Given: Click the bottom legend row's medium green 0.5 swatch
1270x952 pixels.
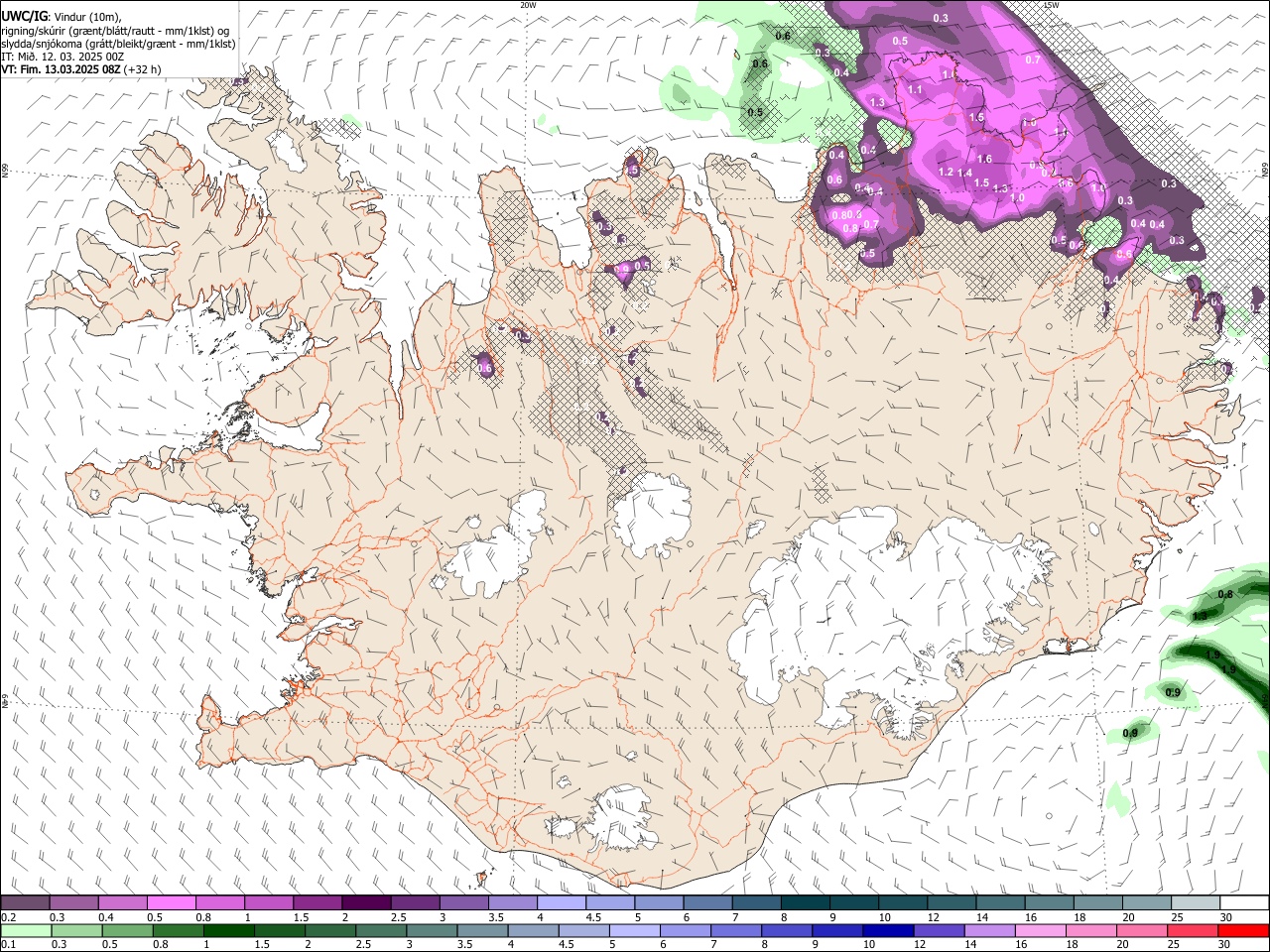Looking at the screenshot, I should click(x=127, y=930).
